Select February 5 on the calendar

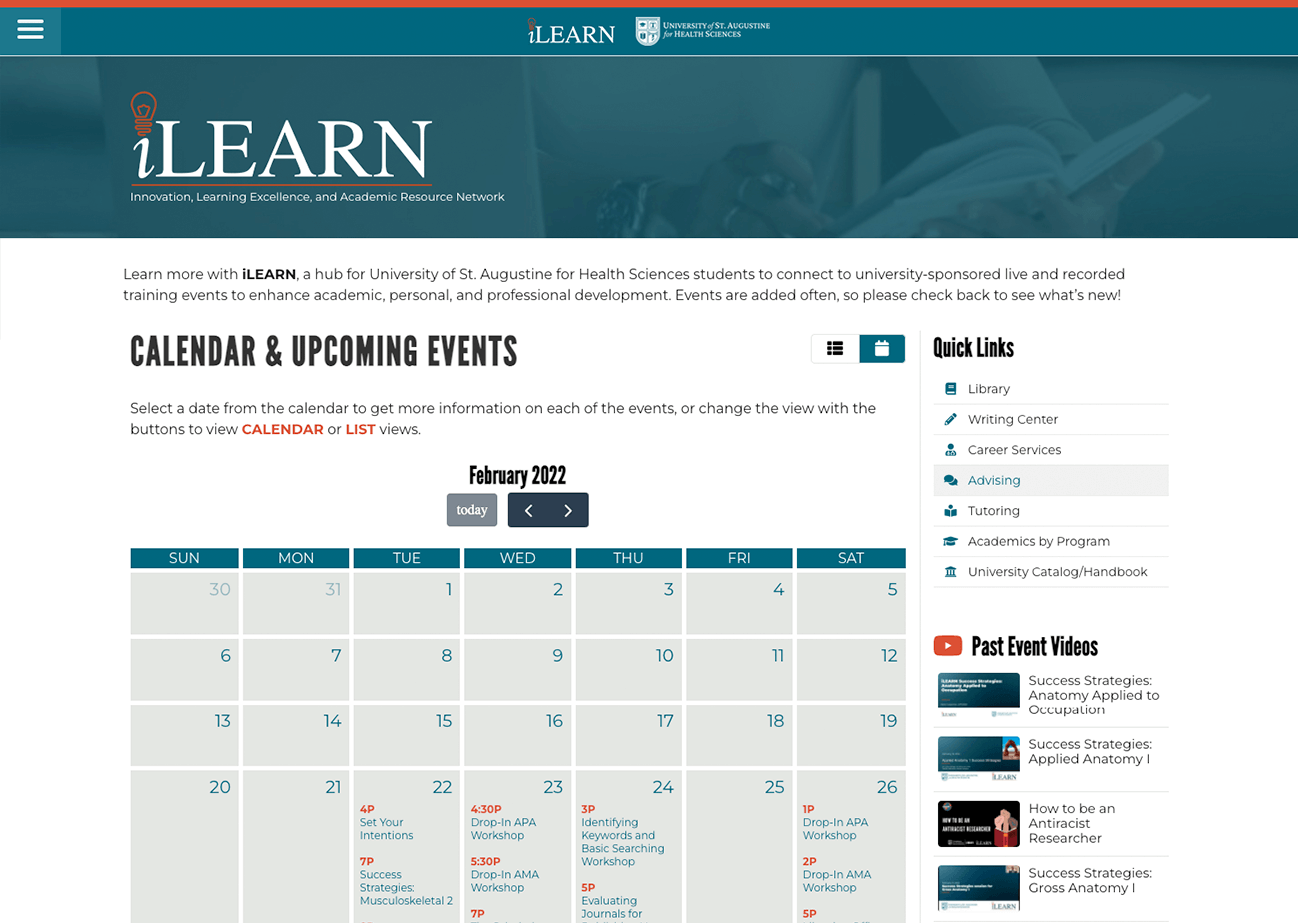[851, 603]
